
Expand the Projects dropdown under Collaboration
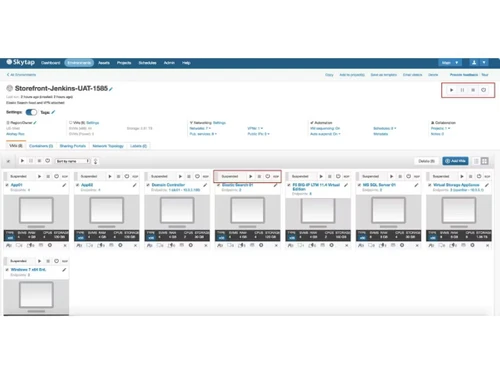441,128
